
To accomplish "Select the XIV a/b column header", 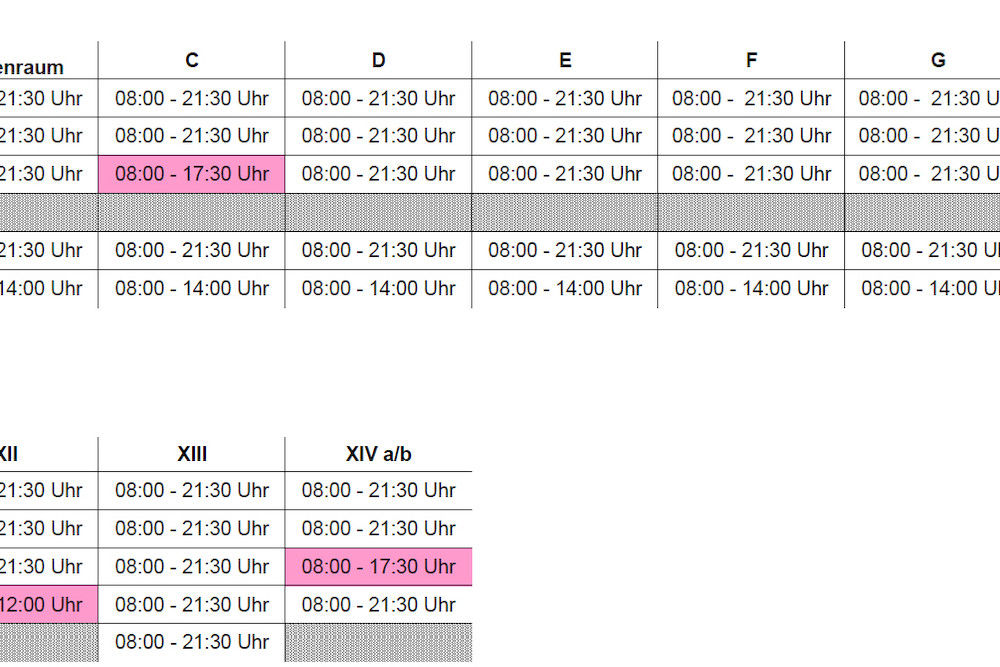I will pos(378,454).
